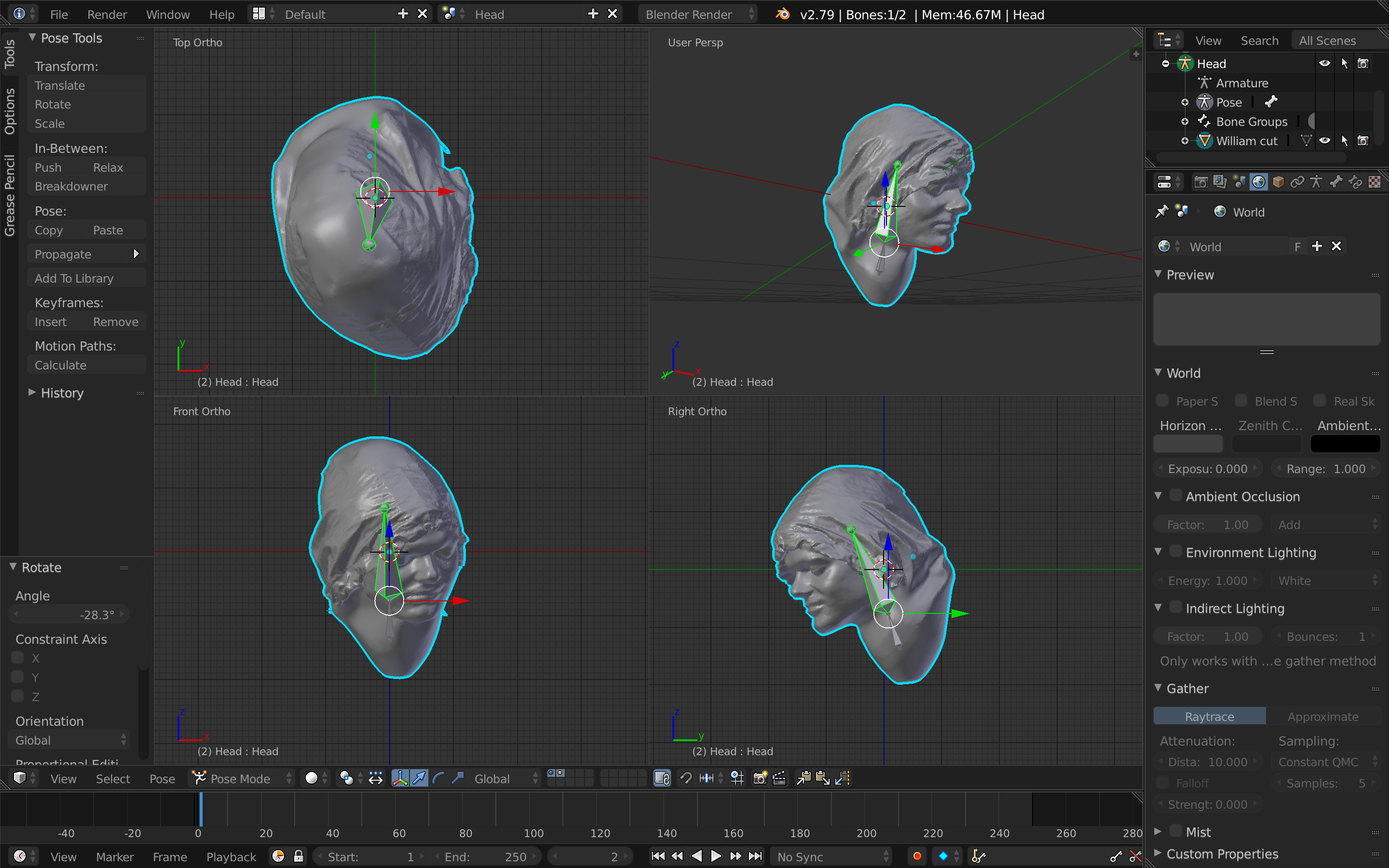Insert a keyframe with Insert button
This screenshot has width=1389, height=868.
point(56,322)
